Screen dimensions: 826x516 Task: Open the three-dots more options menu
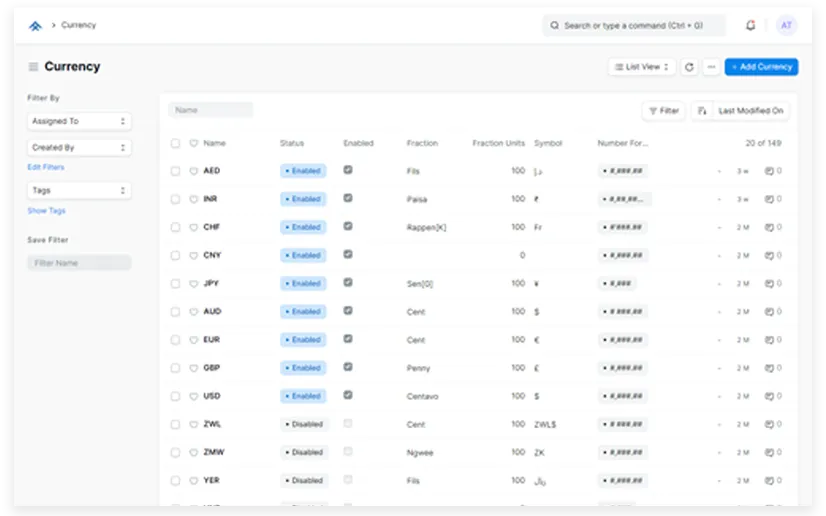point(711,67)
